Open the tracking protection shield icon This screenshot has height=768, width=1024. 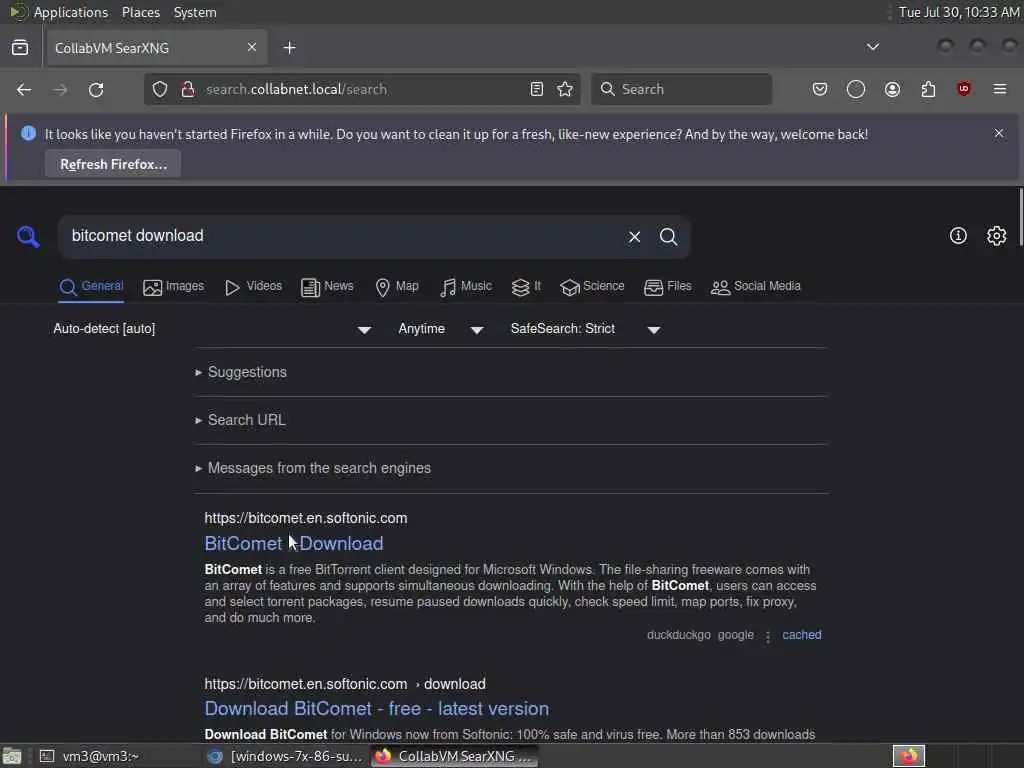[160, 89]
